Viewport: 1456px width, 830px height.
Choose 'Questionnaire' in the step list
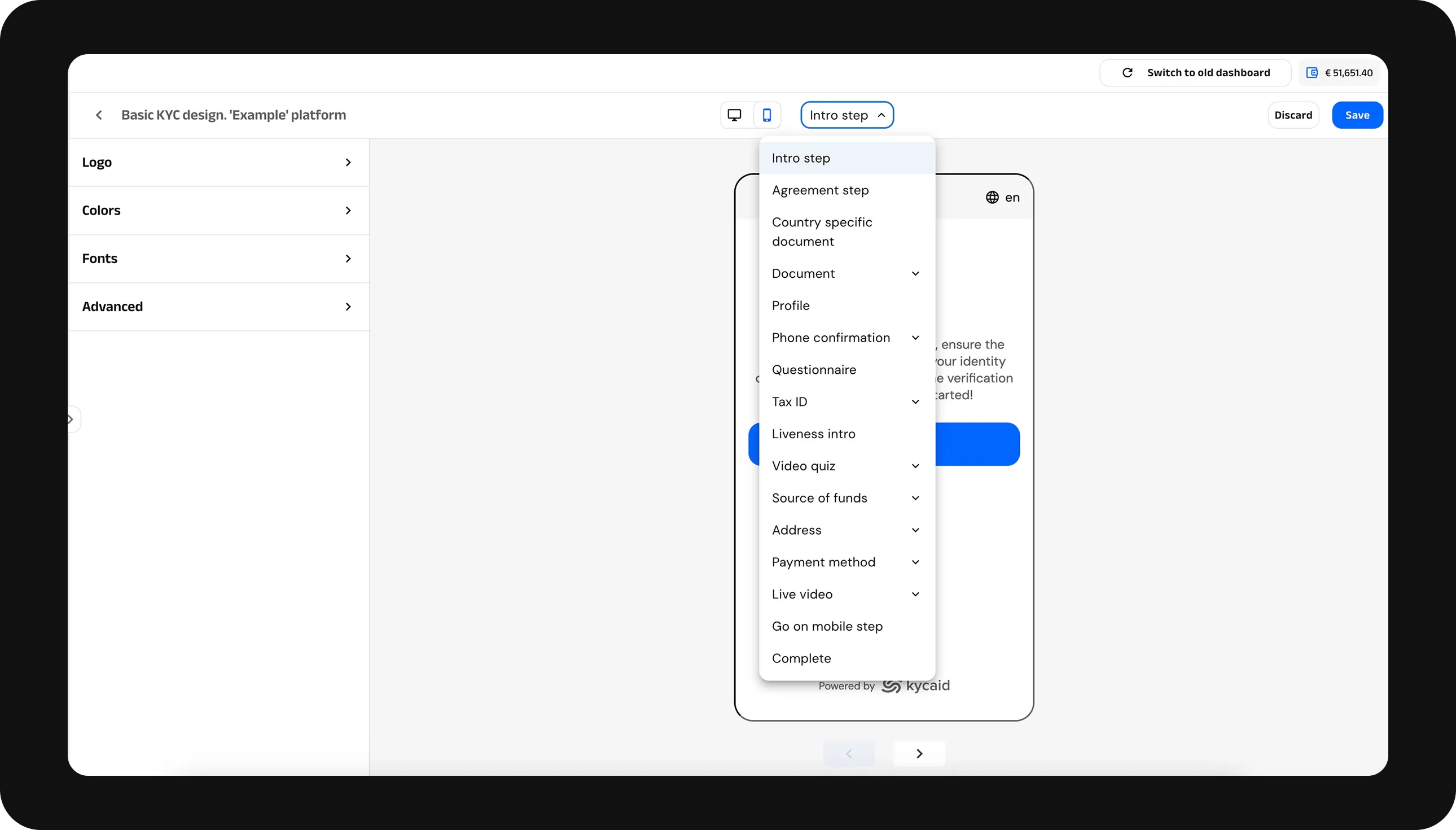(x=814, y=369)
